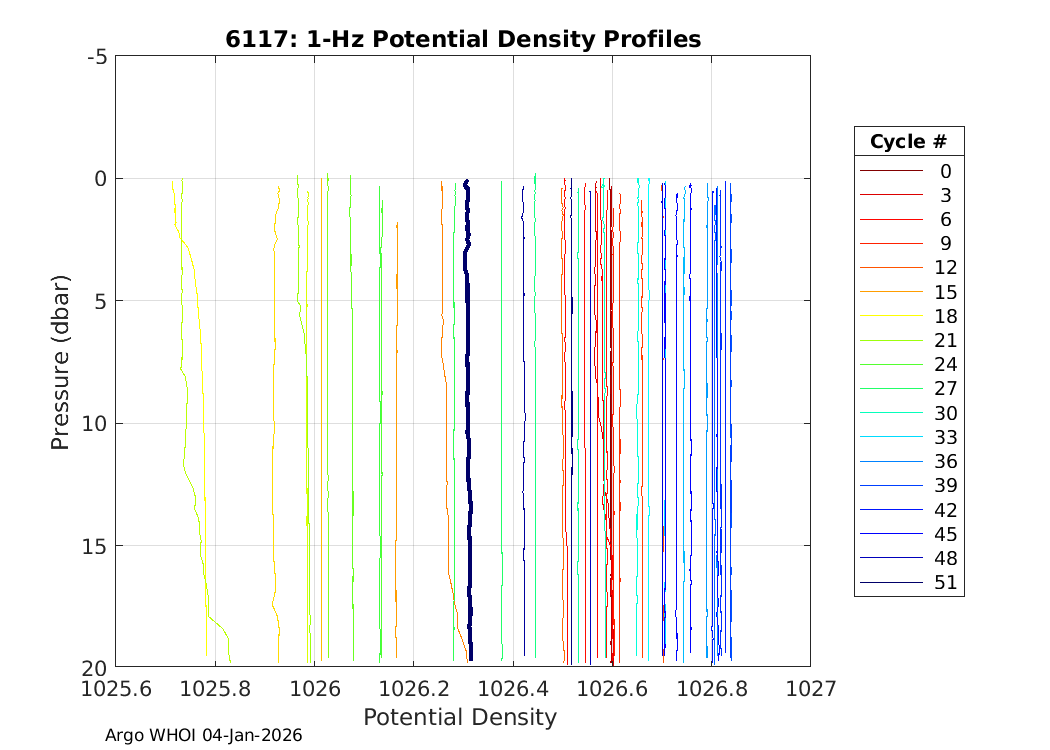Click the x-axis tick label 1027

click(x=810, y=688)
